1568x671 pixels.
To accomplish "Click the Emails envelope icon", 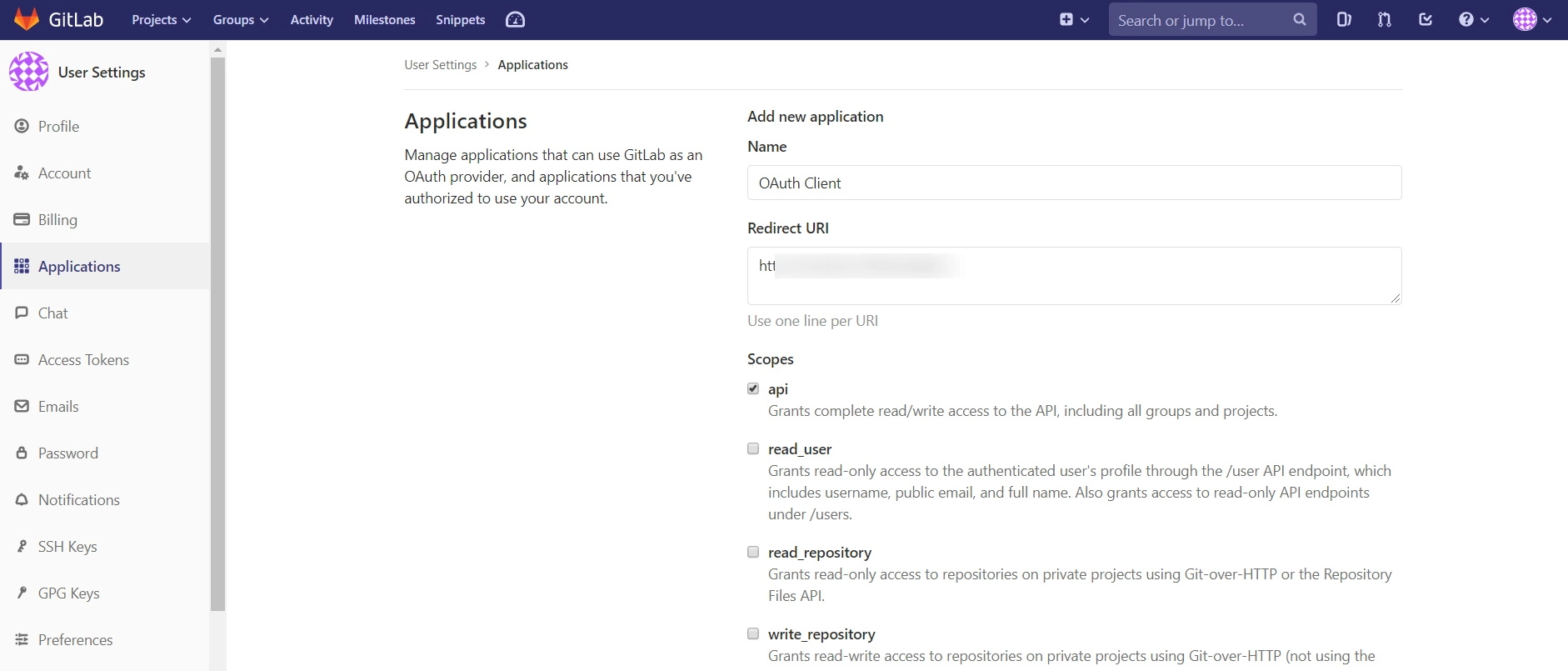I will (22, 406).
